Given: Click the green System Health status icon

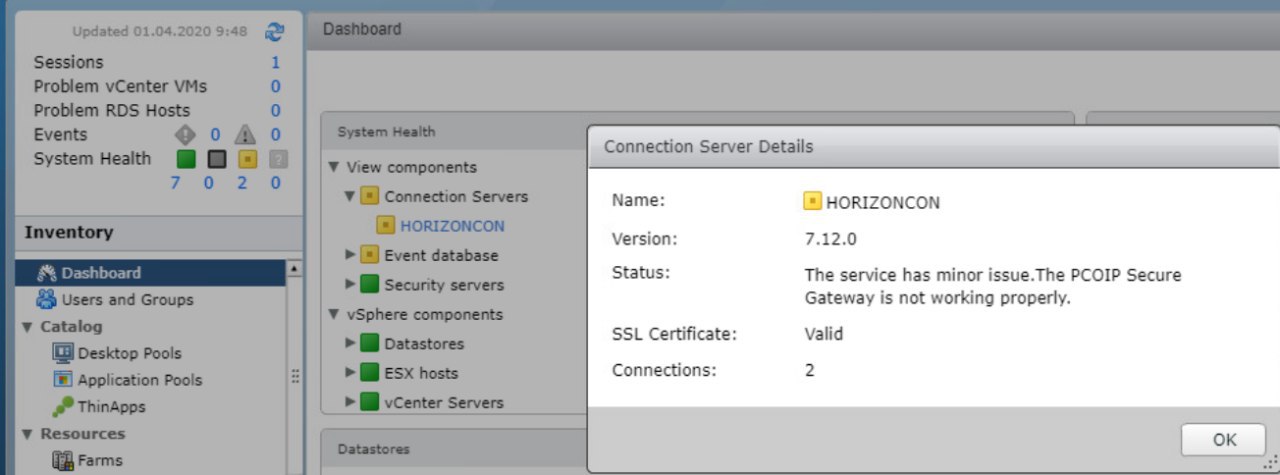Looking at the screenshot, I should click(186, 158).
